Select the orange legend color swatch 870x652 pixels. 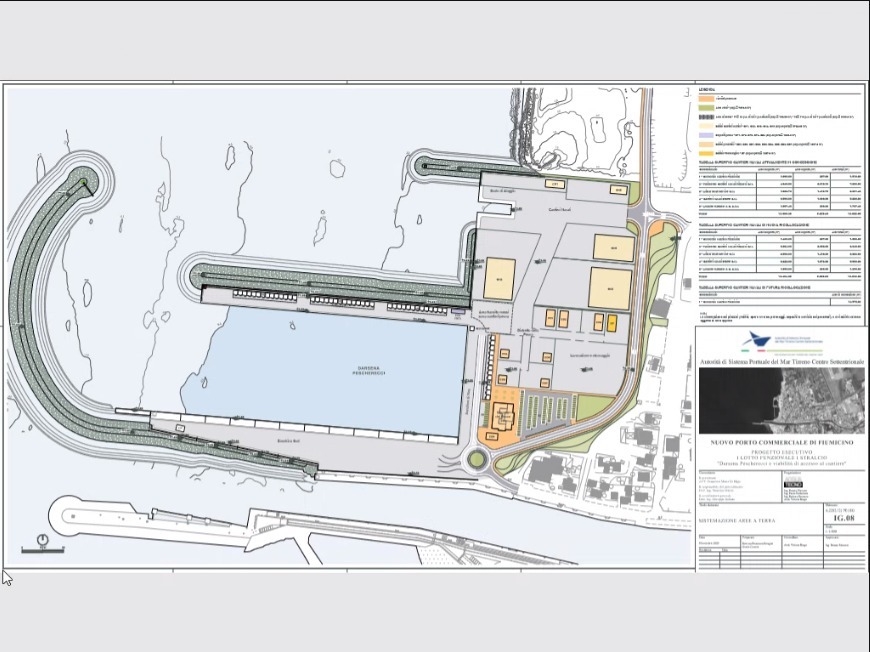tap(705, 99)
